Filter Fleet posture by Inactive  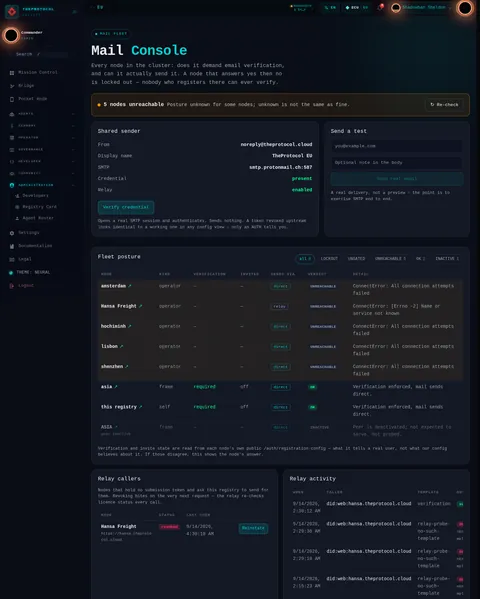pyautogui.click(x=447, y=259)
